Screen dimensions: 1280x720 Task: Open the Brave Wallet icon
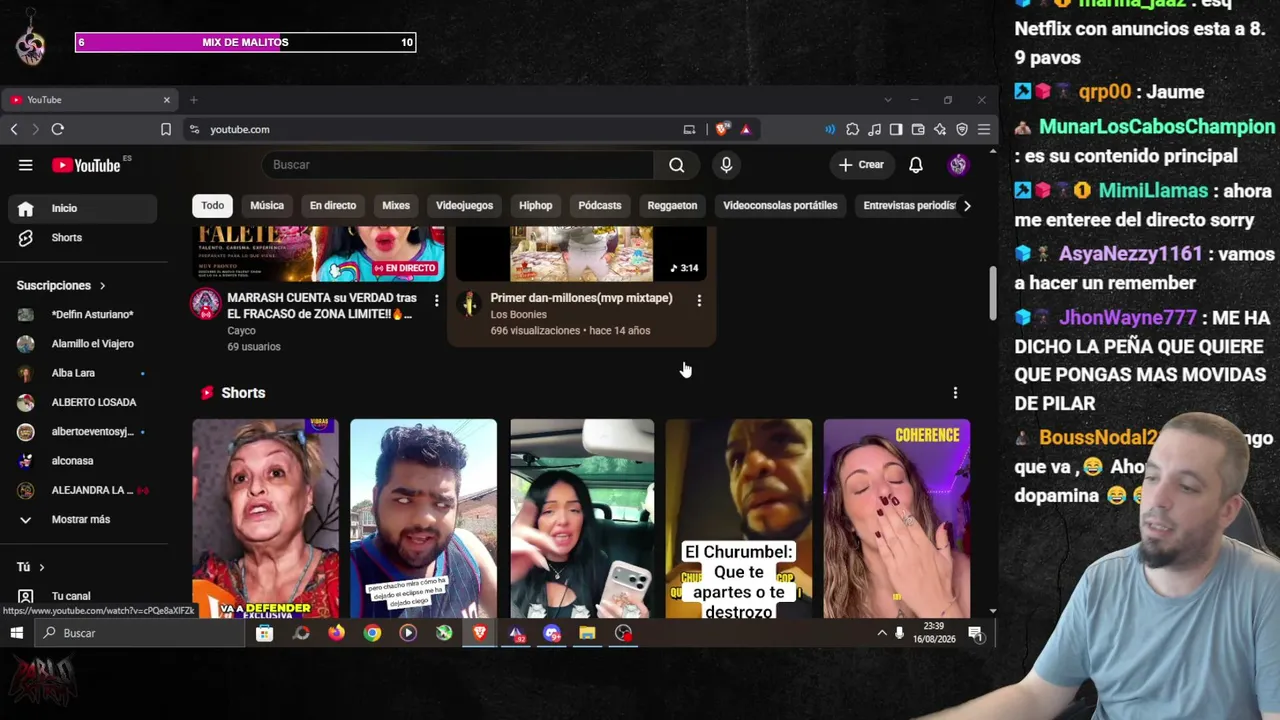pyautogui.click(x=918, y=129)
